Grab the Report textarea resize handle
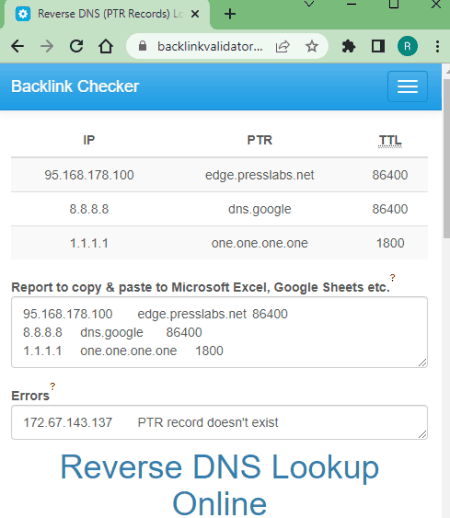 pyautogui.click(x=423, y=363)
